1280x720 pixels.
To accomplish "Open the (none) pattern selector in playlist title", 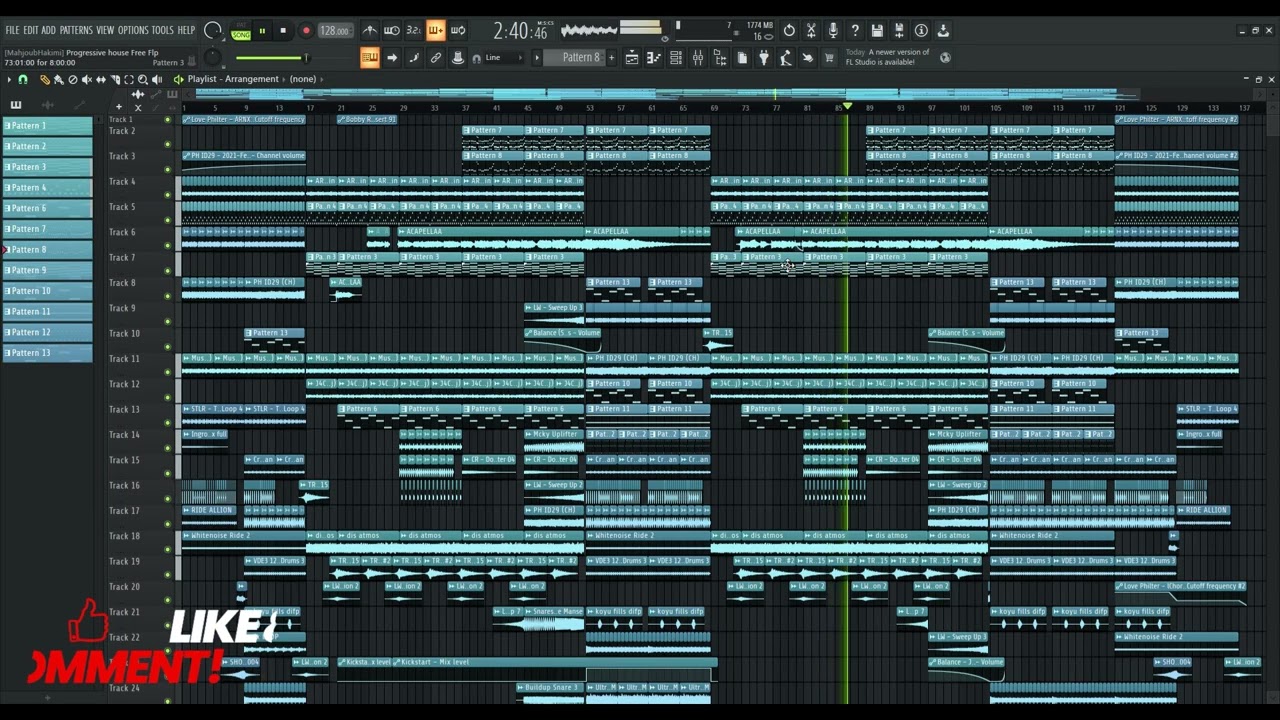I will click(x=302, y=79).
